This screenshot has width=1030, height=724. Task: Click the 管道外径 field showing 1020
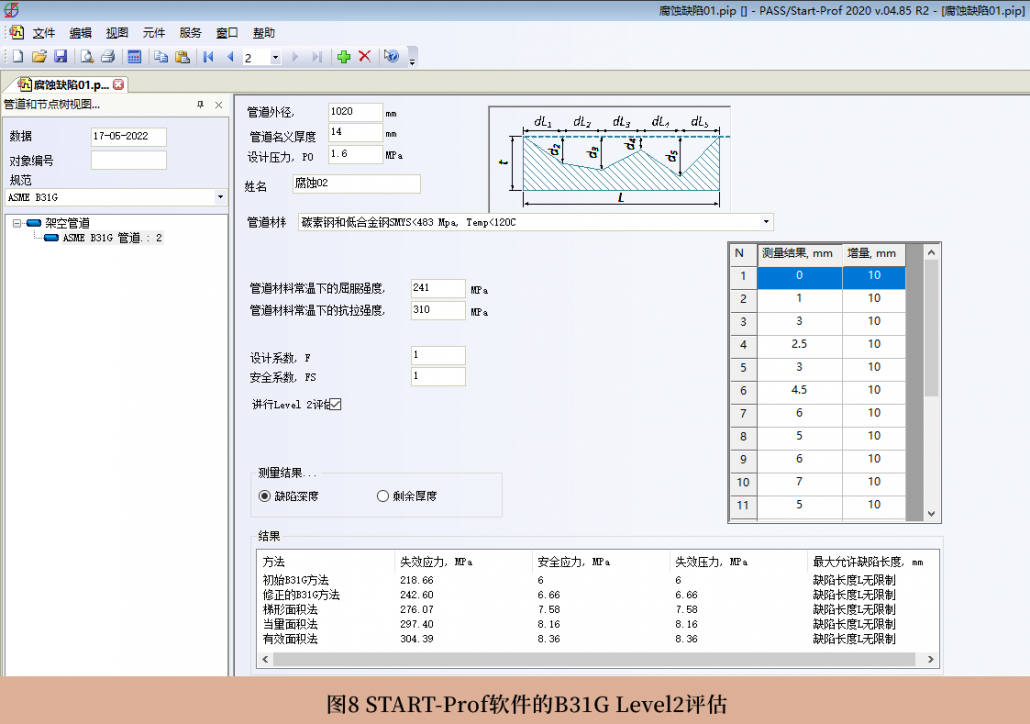point(355,112)
